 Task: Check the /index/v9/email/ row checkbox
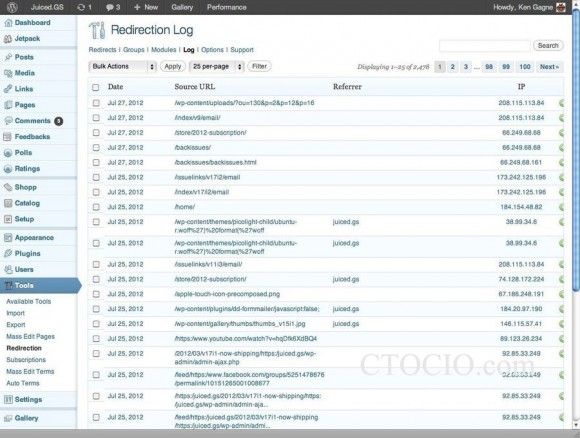point(96,118)
